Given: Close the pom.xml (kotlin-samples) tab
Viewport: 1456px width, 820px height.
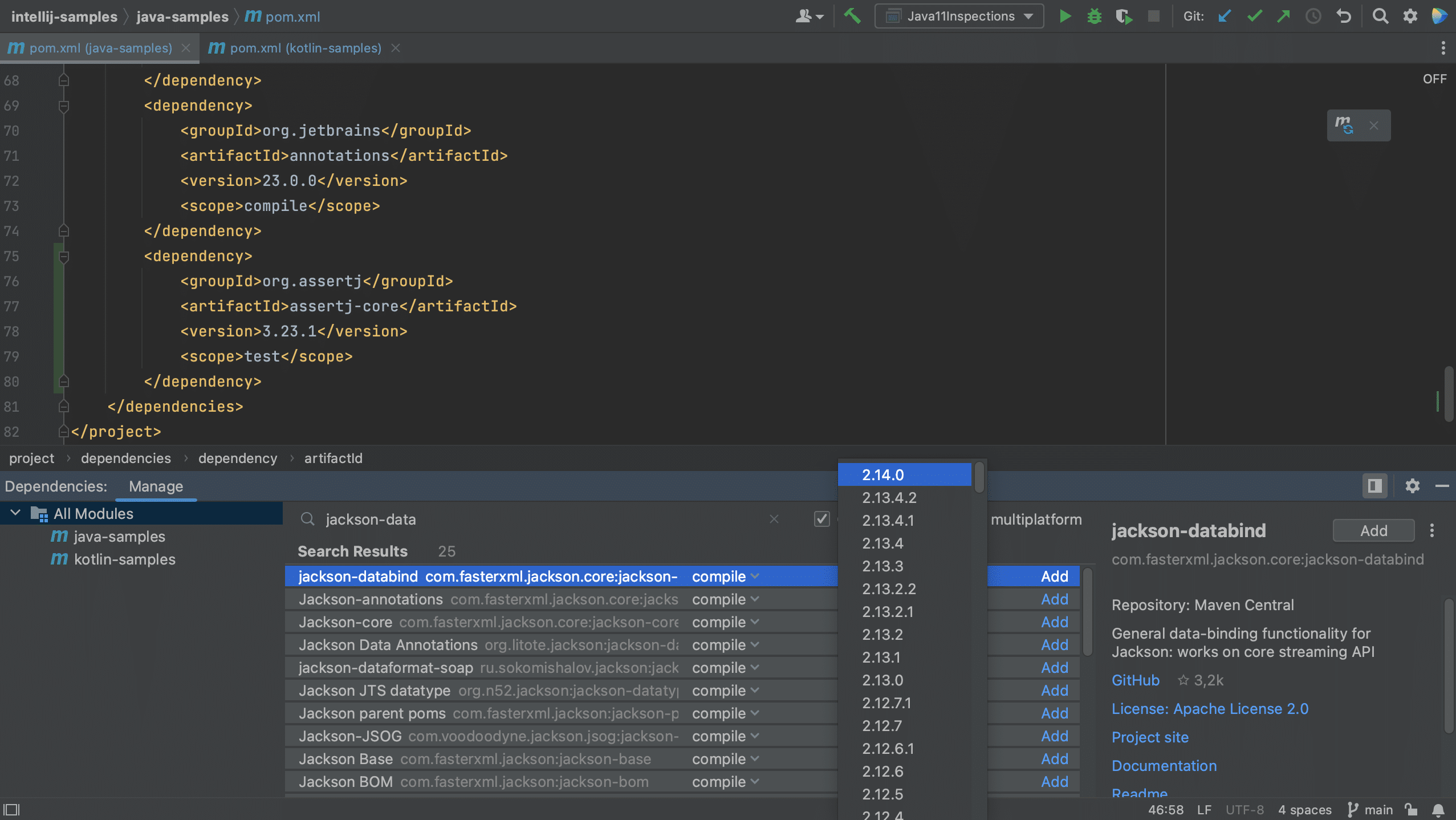Looking at the screenshot, I should 396,48.
